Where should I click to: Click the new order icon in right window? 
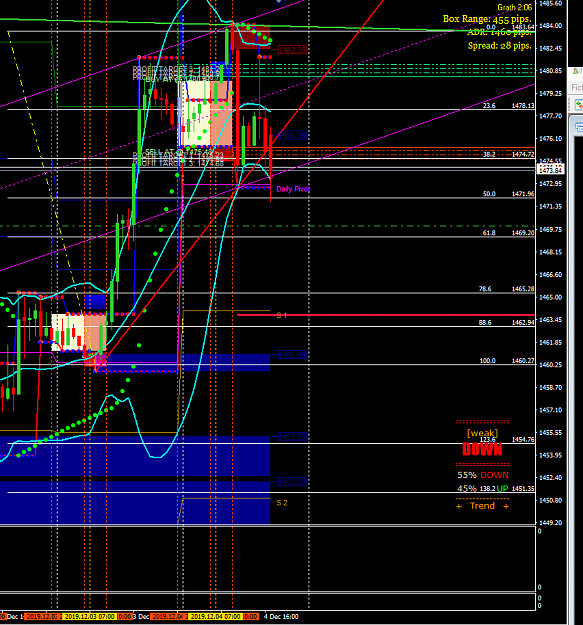[x=579, y=105]
